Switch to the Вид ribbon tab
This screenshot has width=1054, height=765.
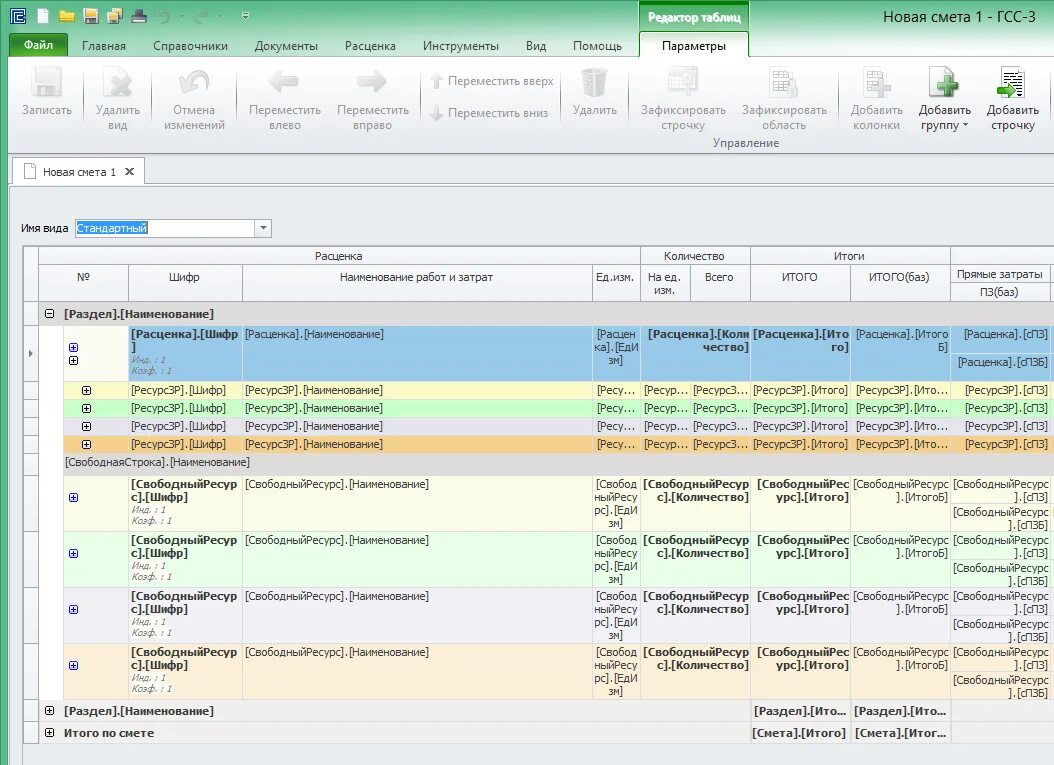point(536,46)
